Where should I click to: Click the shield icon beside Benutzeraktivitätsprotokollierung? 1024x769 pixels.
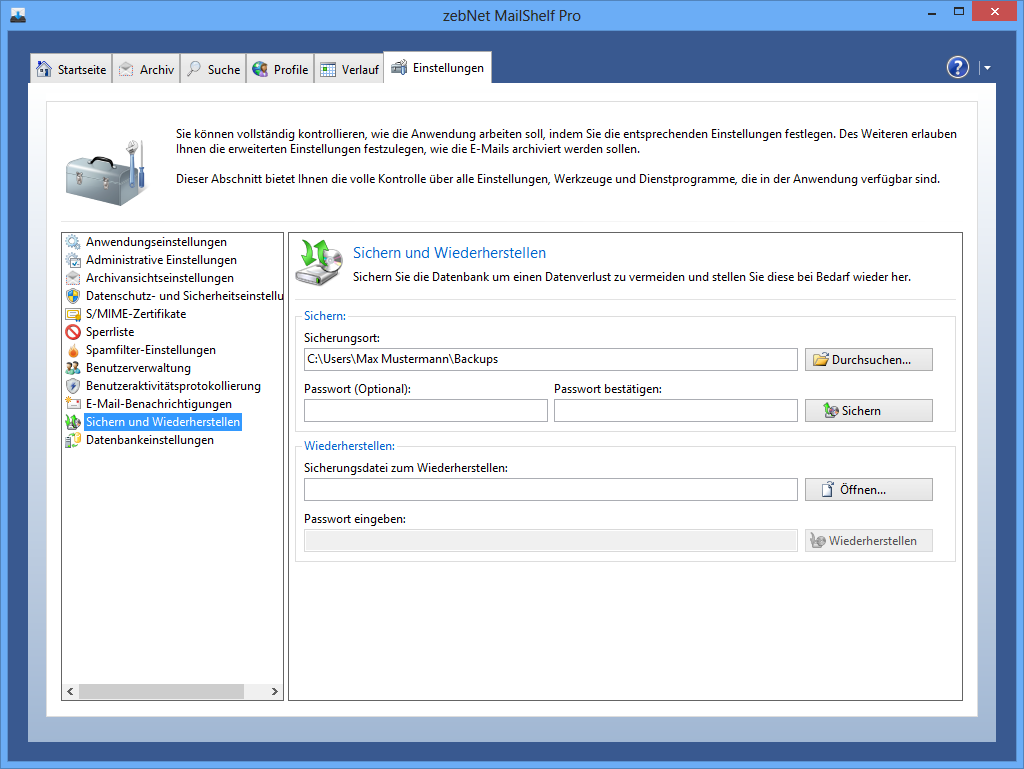[x=73, y=386]
